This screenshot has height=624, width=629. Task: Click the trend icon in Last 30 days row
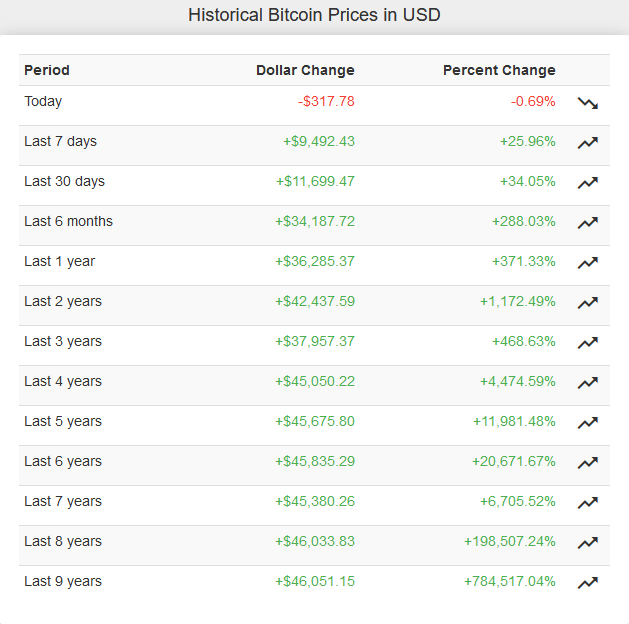pos(588,182)
